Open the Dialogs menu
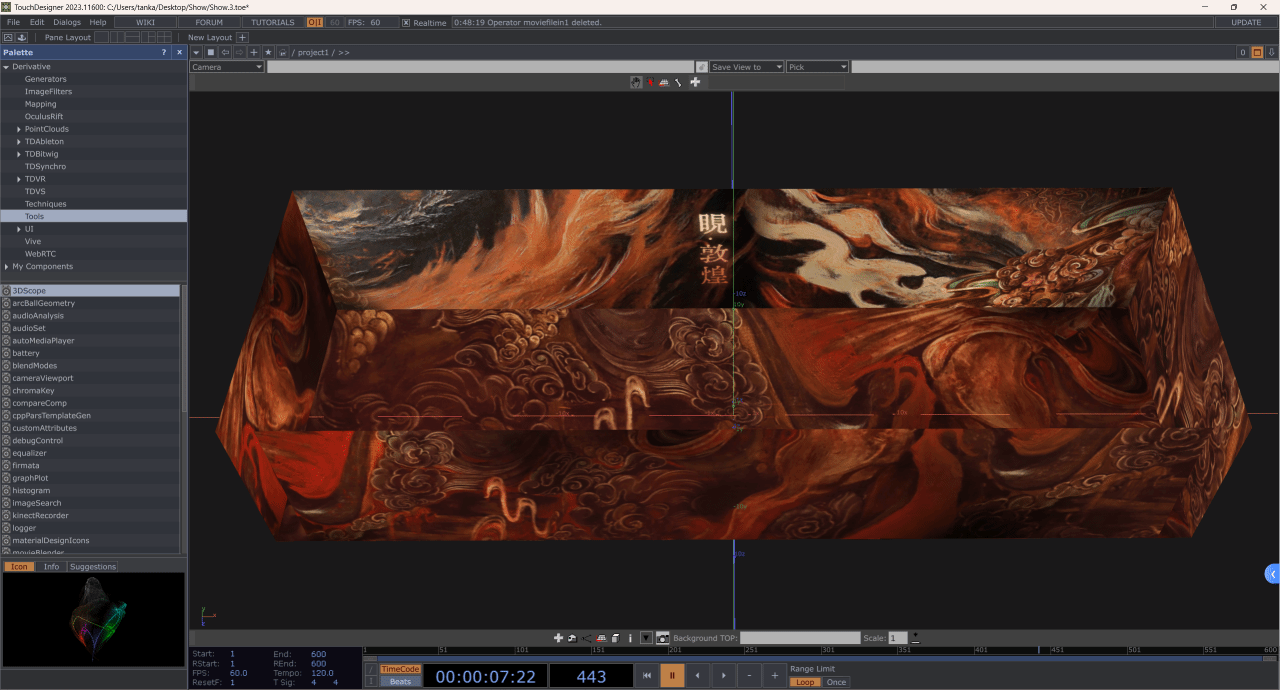Viewport: 1280px width, 690px height. tap(67, 22)
